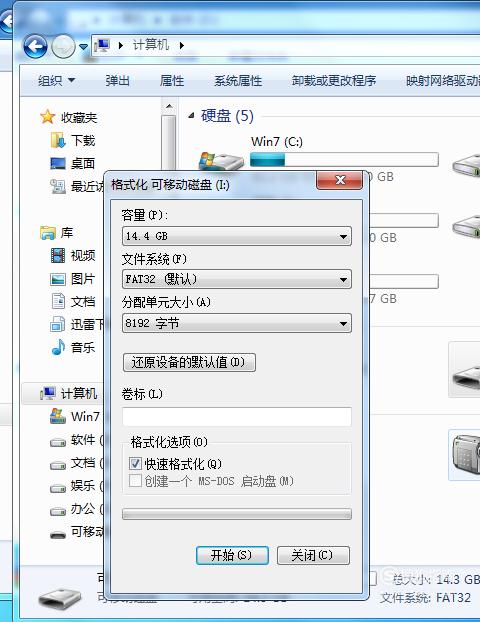Click the 最近访问 icon in favorites
This screenshot has height=622, width=480.
[x=58, y=186]
